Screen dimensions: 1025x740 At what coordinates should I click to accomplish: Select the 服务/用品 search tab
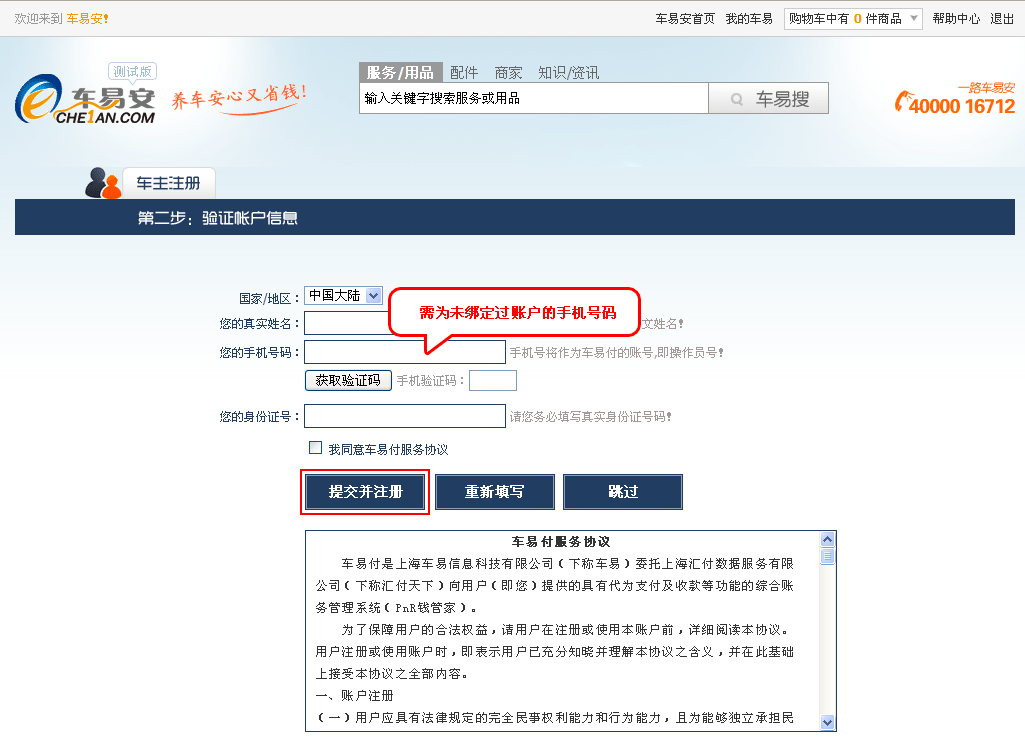pos(400,72)
